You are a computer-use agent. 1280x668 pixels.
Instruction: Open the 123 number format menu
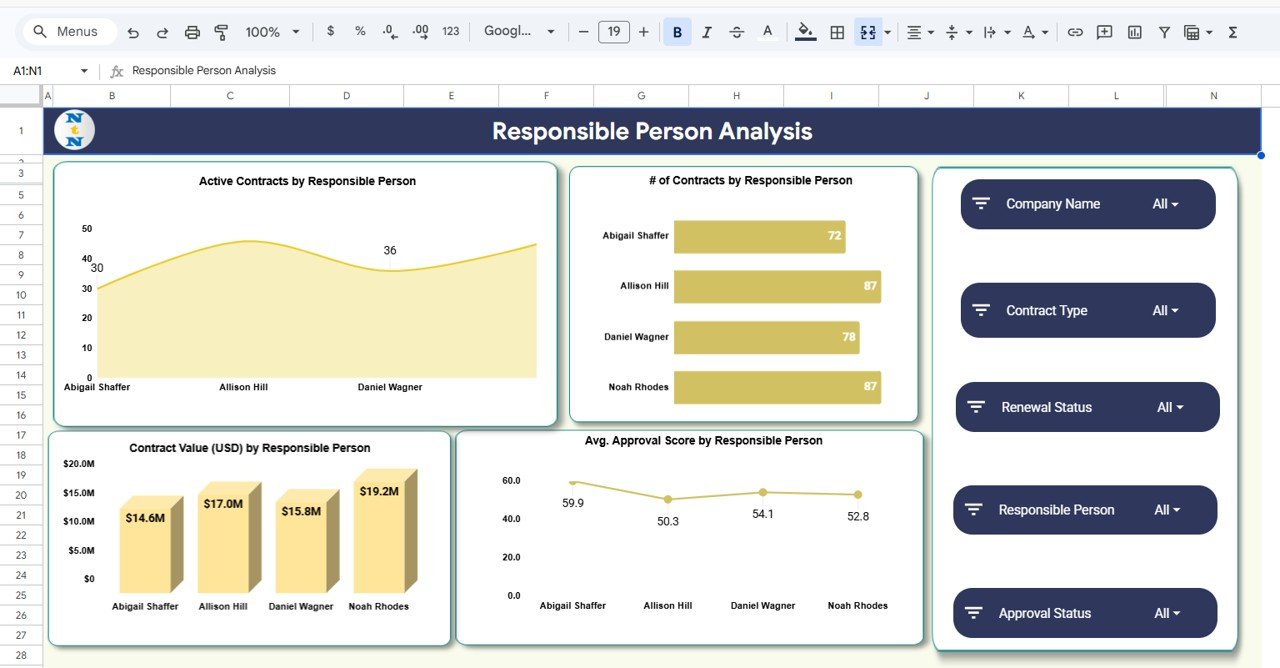click(x=450, y=31)
